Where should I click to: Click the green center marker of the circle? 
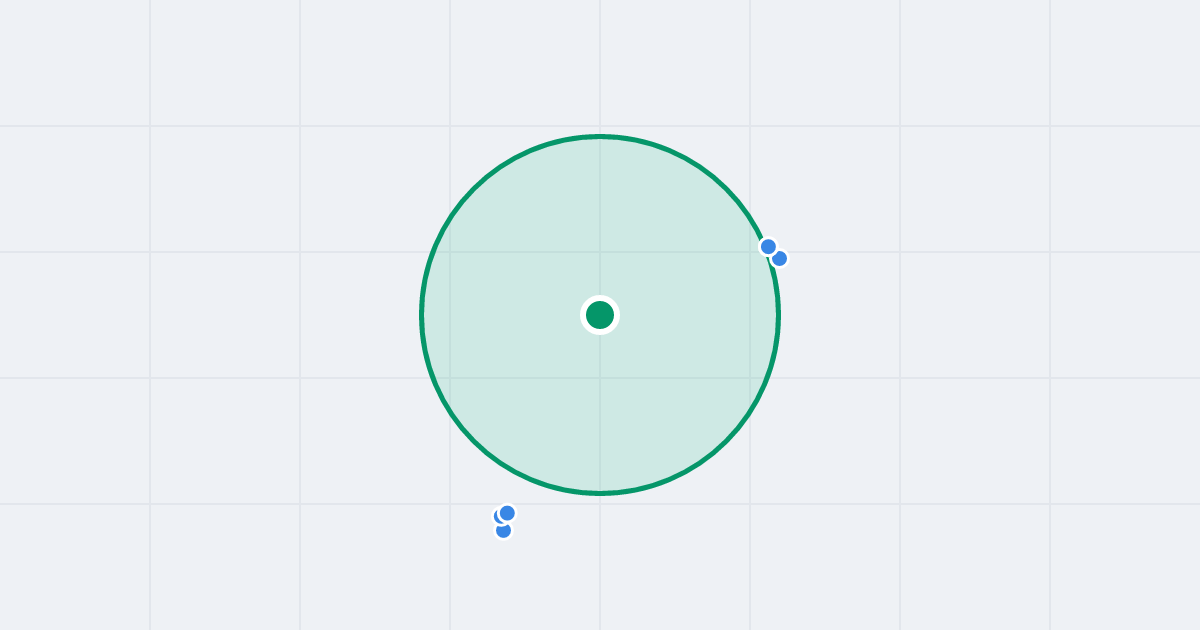[600, 315]
